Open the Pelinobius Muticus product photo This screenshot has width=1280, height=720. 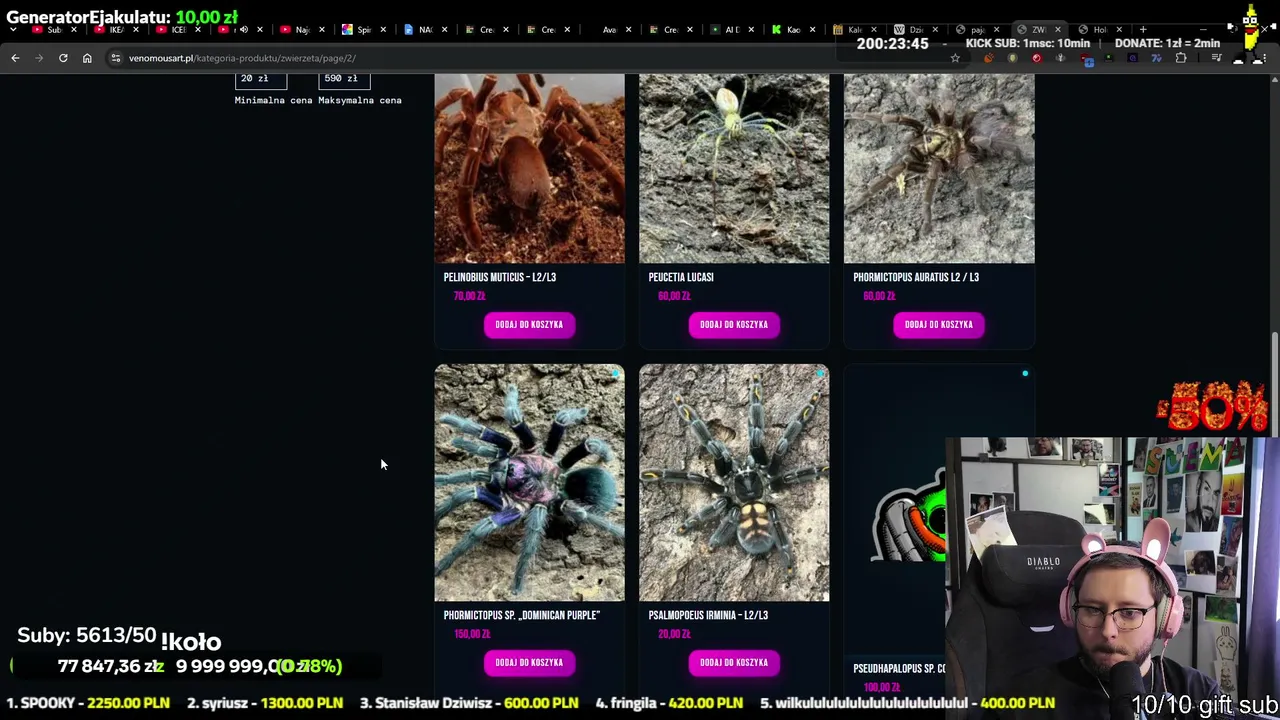pyautogui.click(x=529, y=168)
